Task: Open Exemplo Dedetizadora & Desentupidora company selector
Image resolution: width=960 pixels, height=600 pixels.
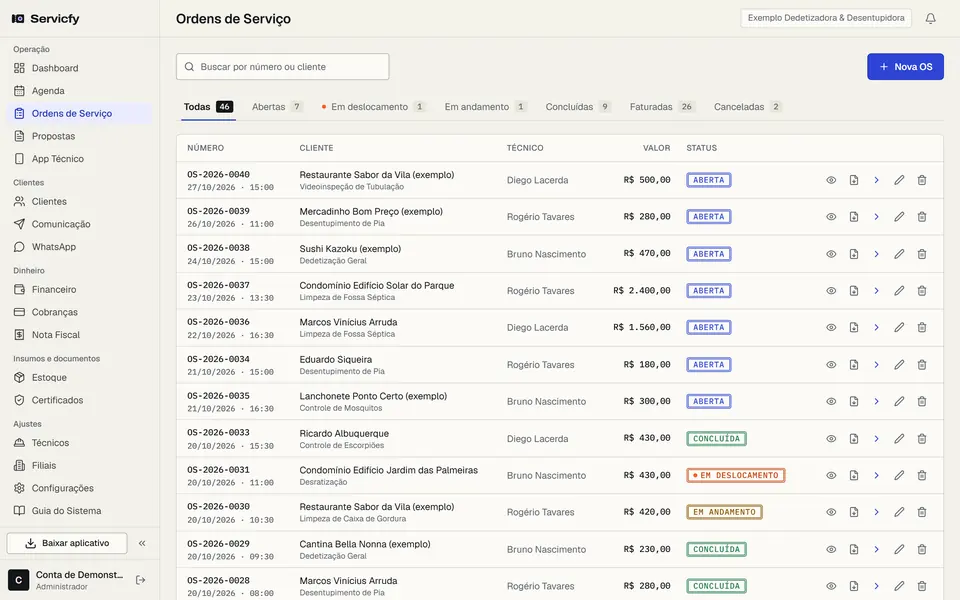Action: pyautogui.click(x=826, y=18)
